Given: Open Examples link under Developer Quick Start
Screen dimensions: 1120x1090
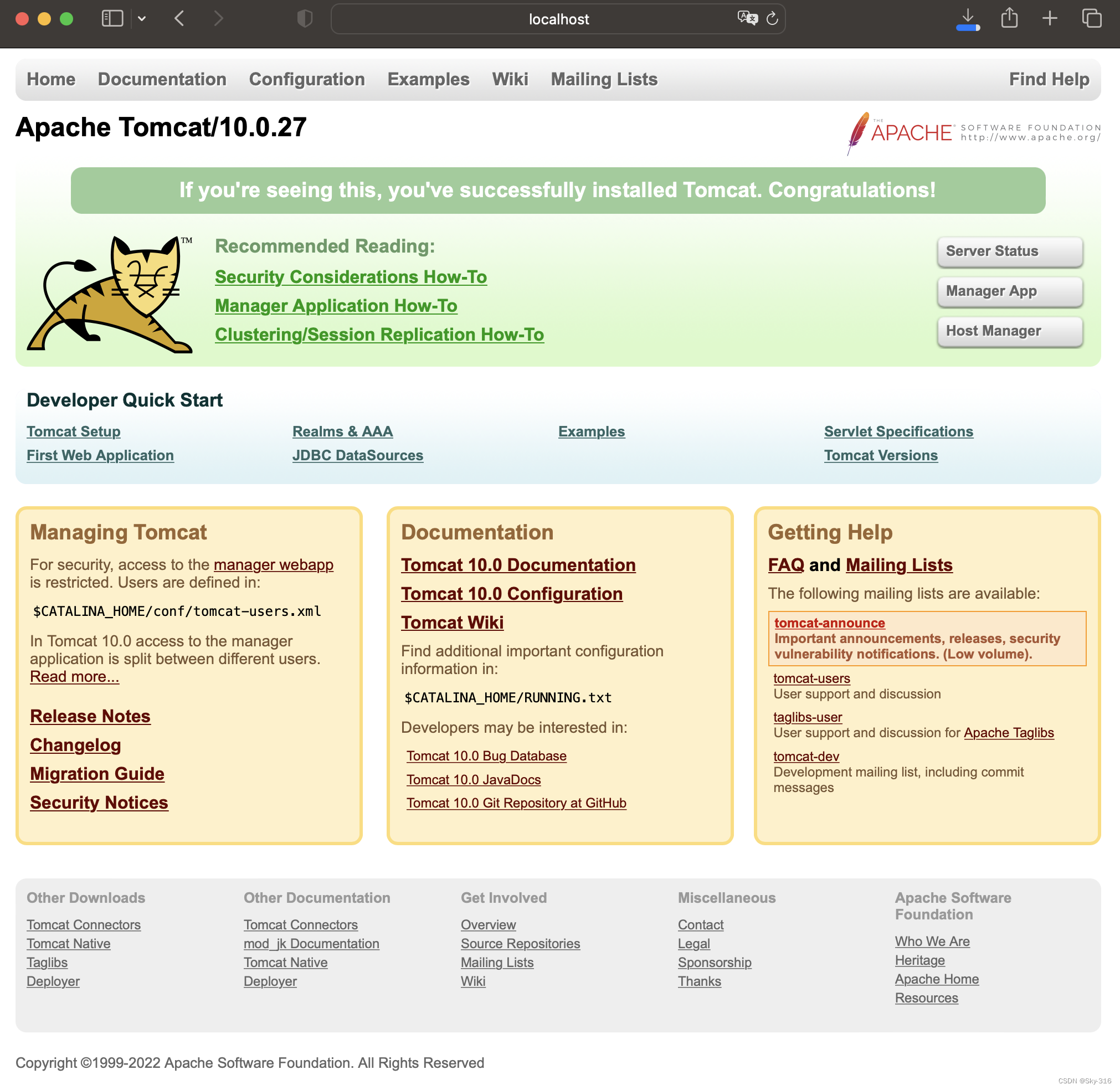Looking at the screenshot, I should (x=592, y=431).
